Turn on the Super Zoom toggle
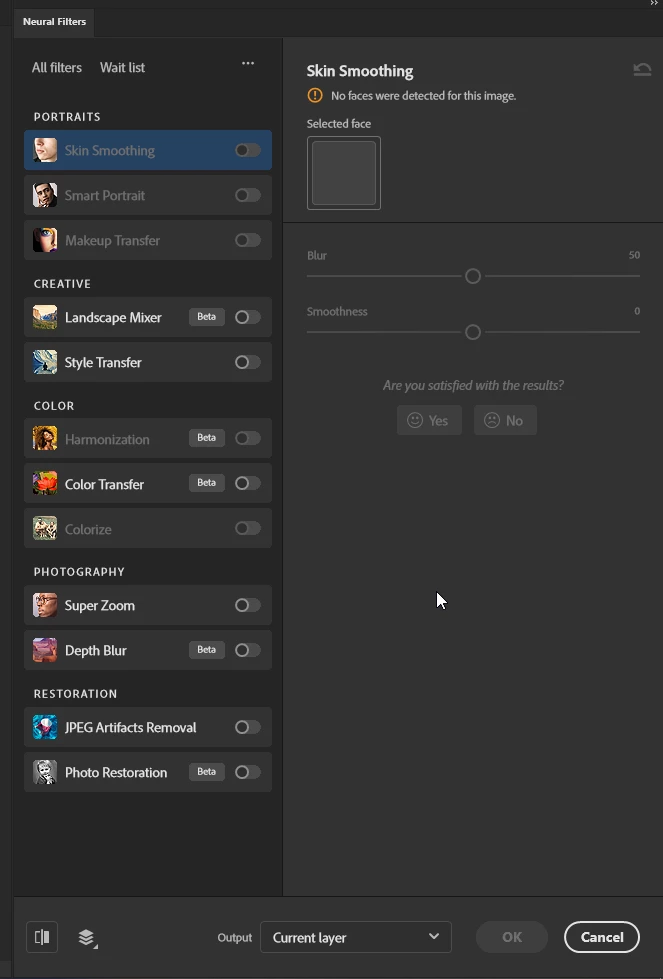This screenshot has width=663, height=979. point(247,605)
